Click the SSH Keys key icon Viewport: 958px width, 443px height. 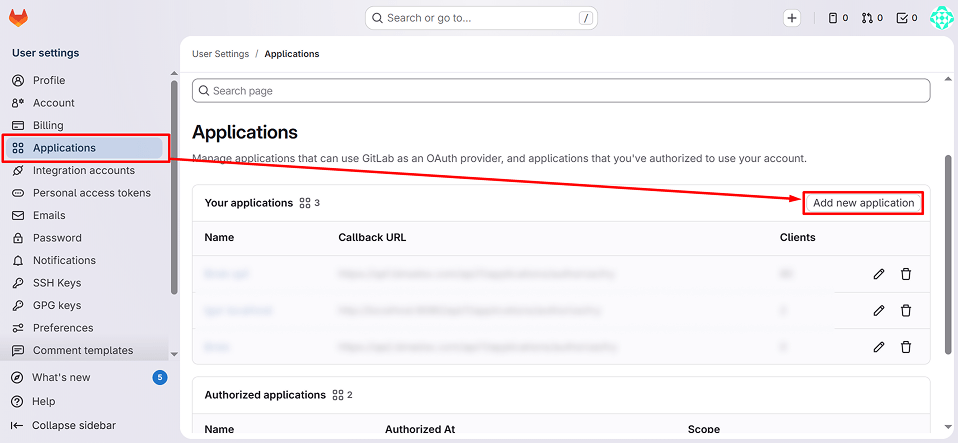click(x=18, y=283)
